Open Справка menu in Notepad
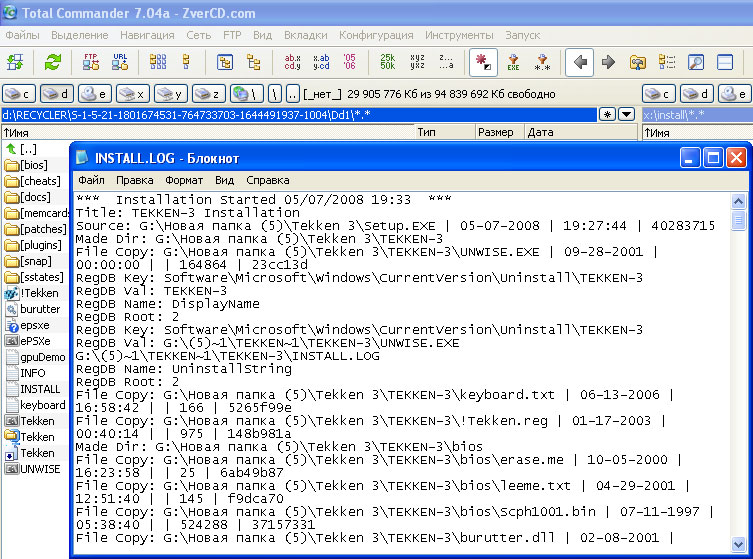This screenshot has height=559, width=753. [x=267, y=180]
